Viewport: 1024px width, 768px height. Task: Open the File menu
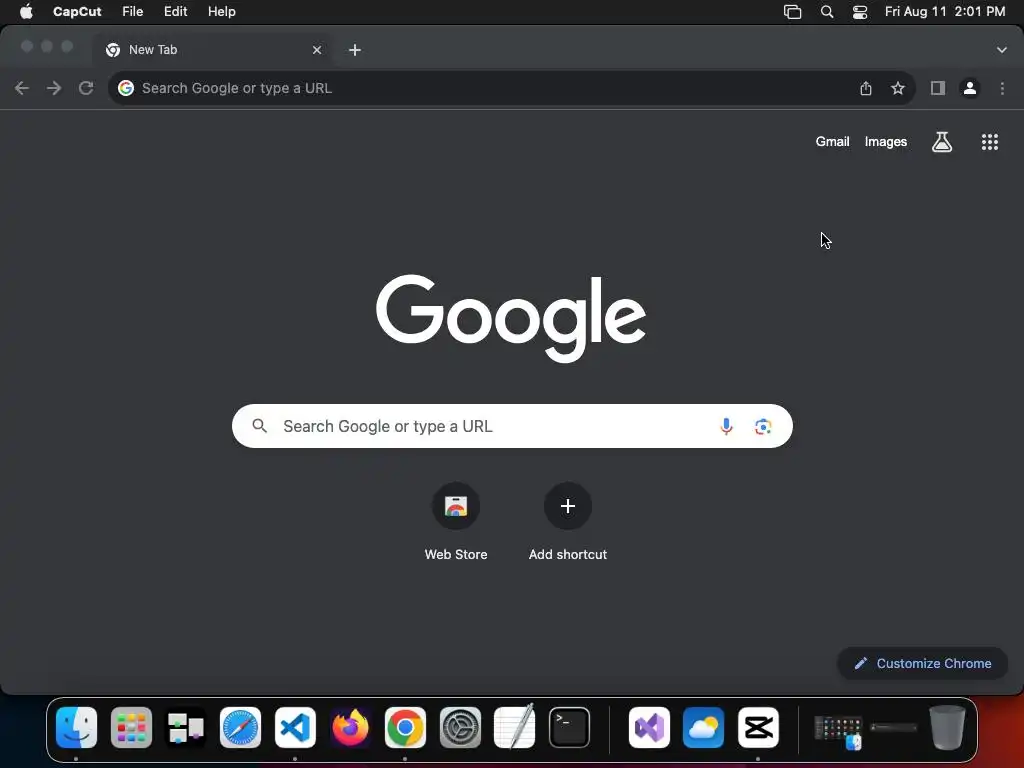click(133, 12)
